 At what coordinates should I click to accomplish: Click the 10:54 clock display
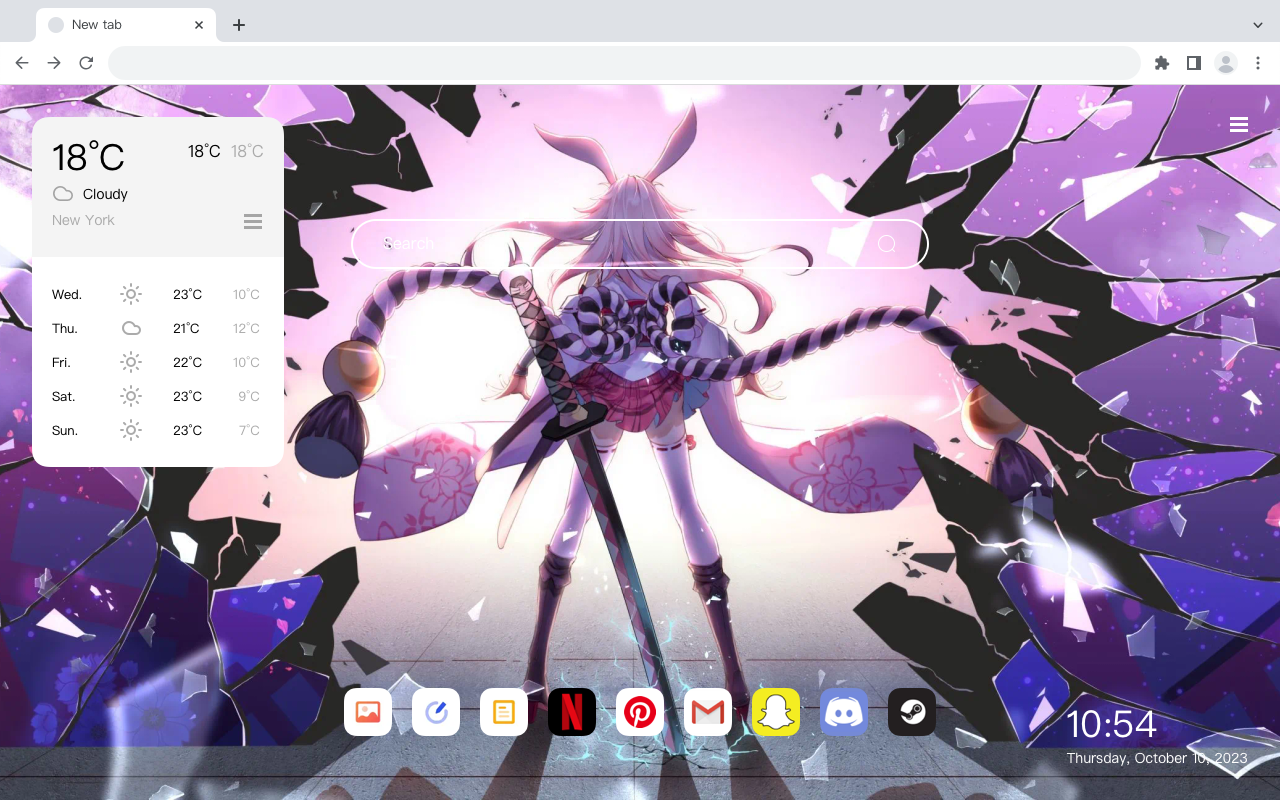click(x=1111, y=725)
